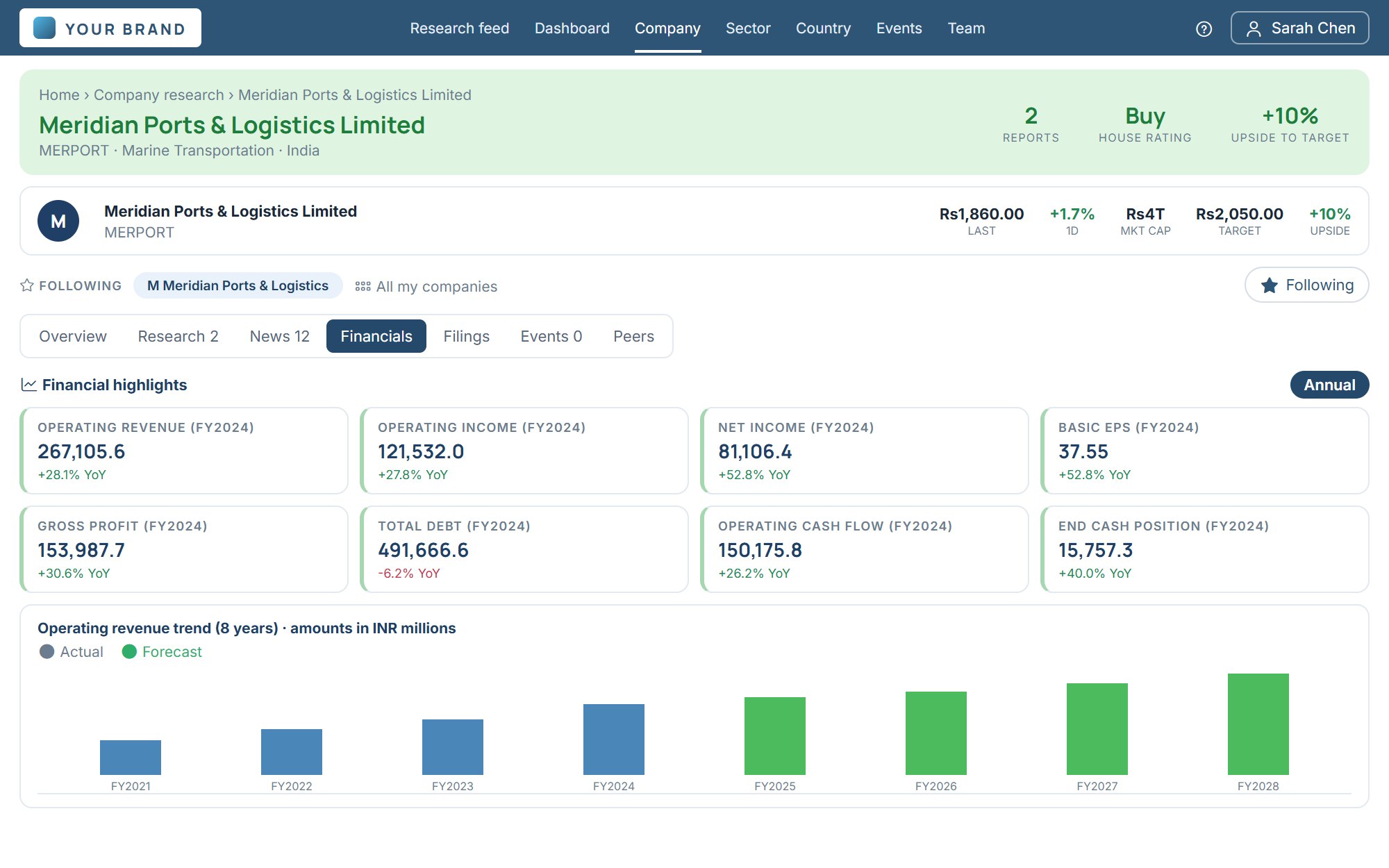Click the MERPORT ticker under the company name
The height and width of the screenshot is (868, 1389).
point(139,233)
